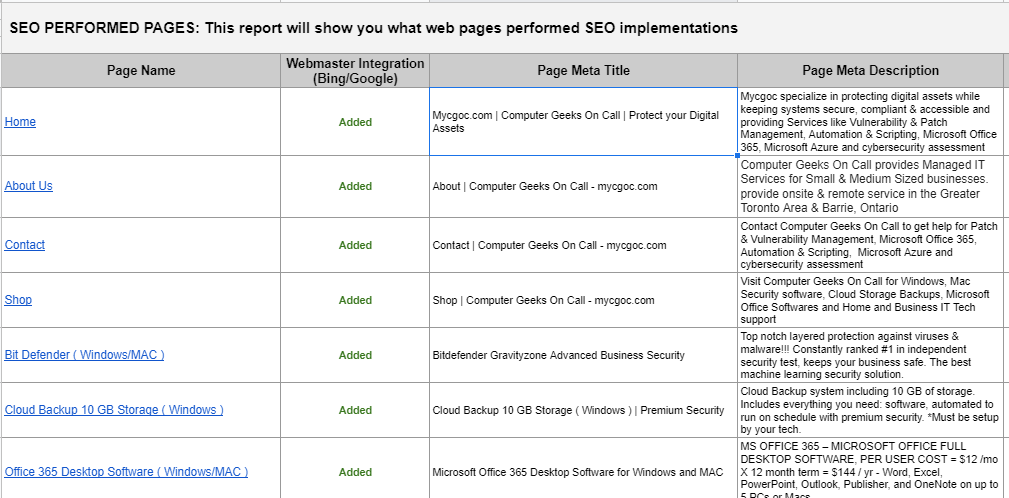
Task: Select the Added status in Contact row
Action: pyautogui.click(x=355, y=245)
